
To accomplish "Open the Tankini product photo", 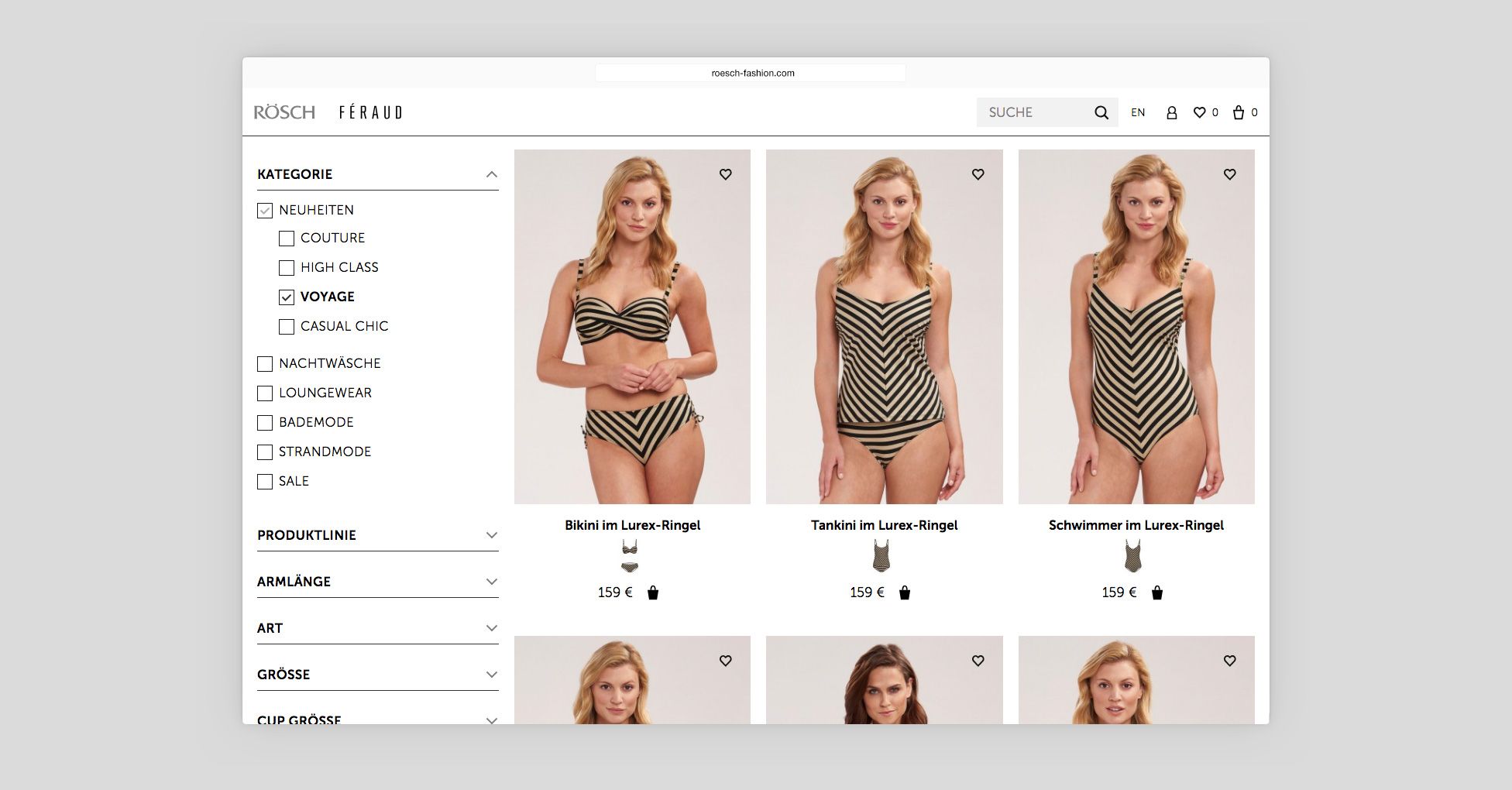I will tap(885, 327).
